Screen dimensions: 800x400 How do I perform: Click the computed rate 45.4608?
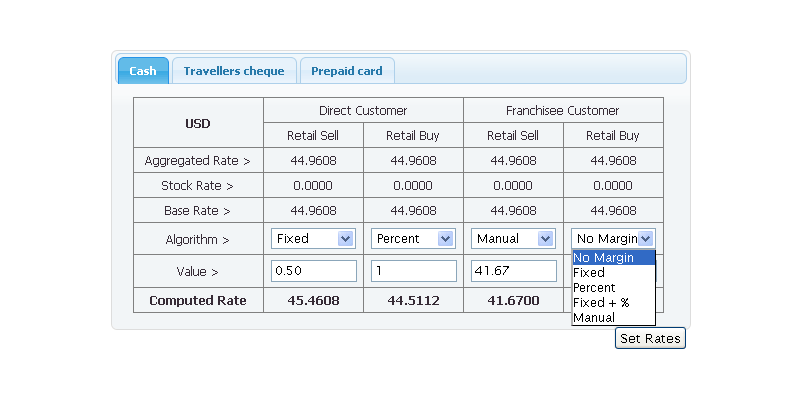click(x=313, y=300)
